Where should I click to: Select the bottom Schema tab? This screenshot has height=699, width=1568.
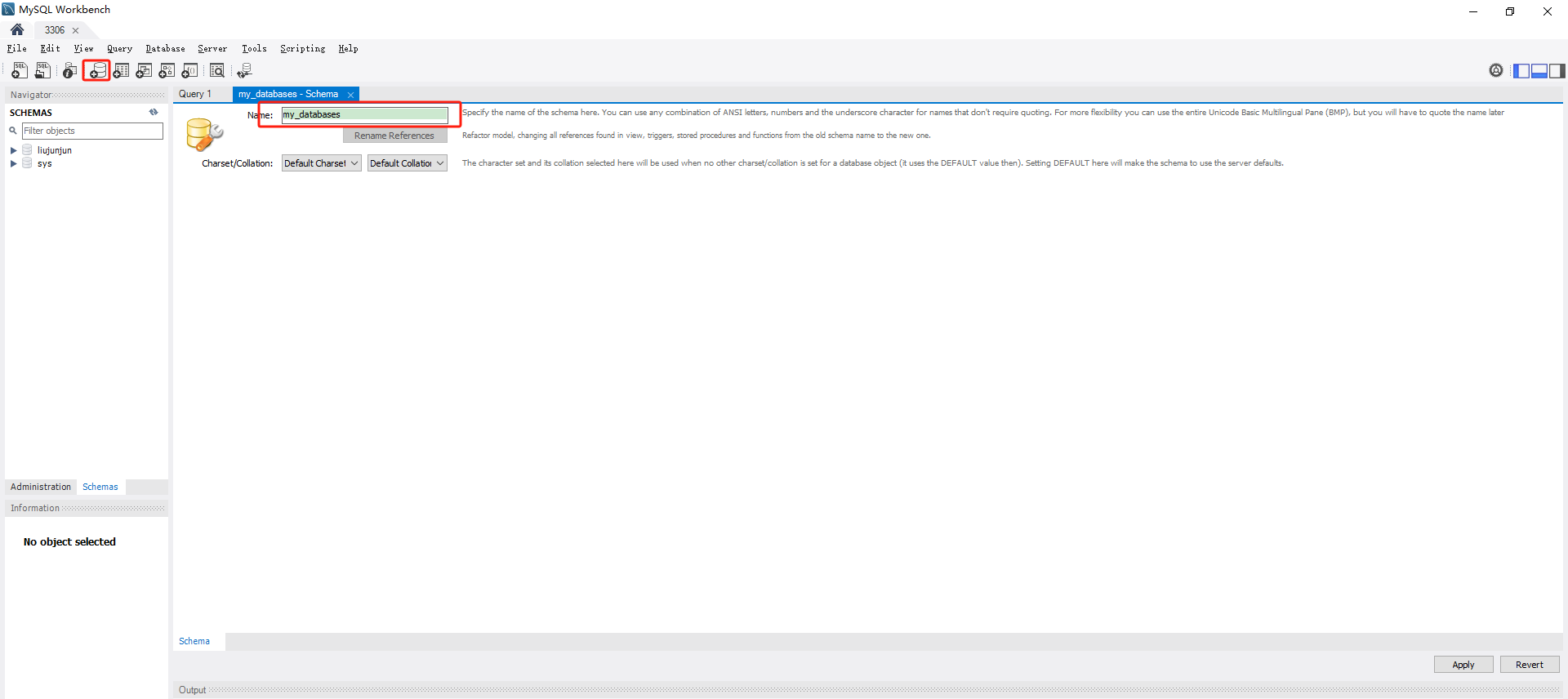click(x=194, y=641)
